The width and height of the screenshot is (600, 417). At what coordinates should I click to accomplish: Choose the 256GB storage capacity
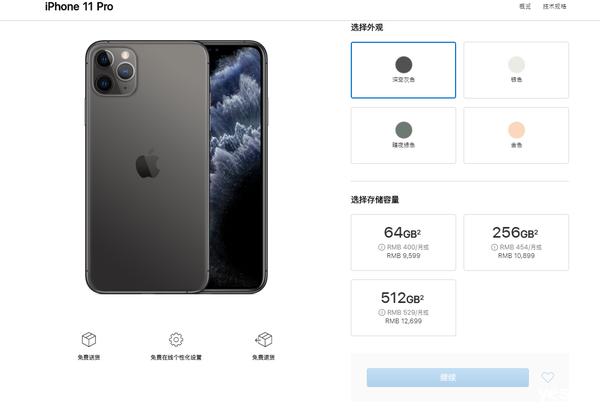pyautogui.click(x=516, y=243)
